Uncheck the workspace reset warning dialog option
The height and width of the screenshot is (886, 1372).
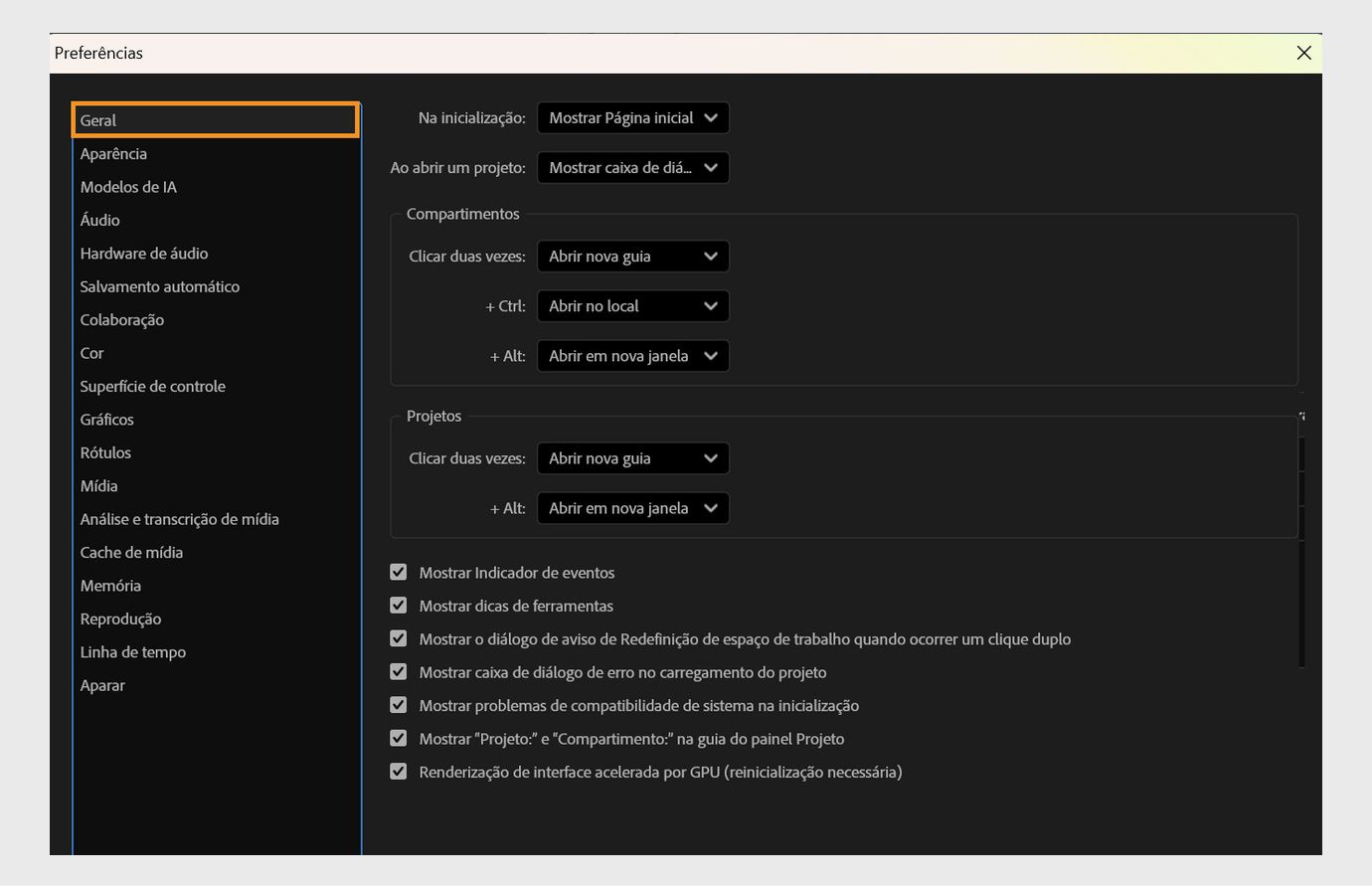398,638
